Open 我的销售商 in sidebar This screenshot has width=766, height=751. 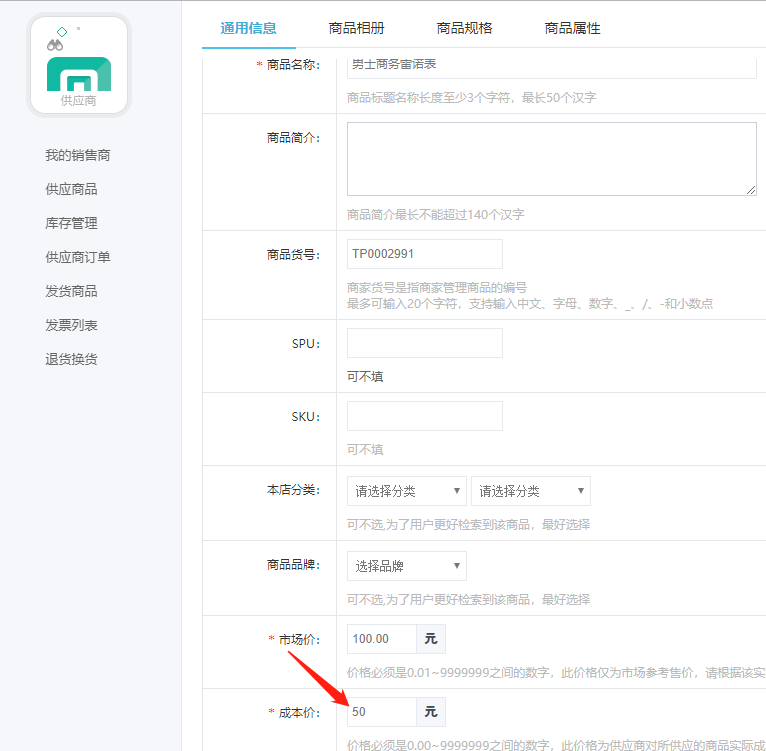click(x=77, y=155)
